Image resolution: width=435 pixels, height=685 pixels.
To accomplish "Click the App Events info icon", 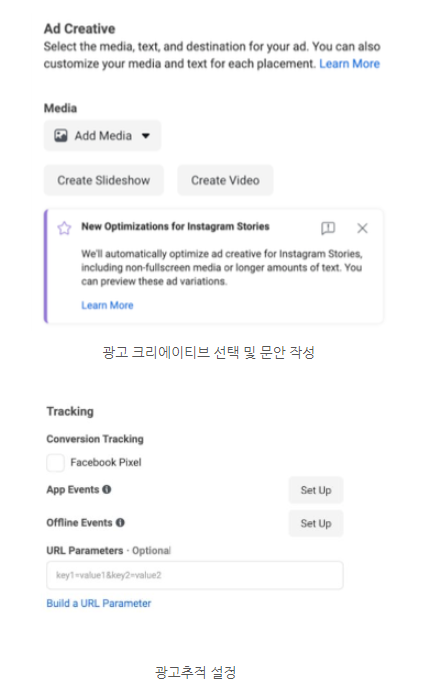I will [107, 489].
